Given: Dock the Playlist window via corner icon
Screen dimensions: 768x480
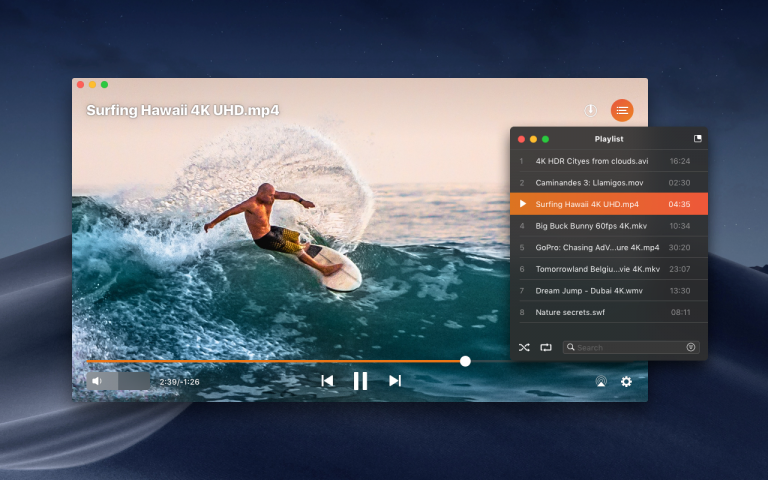Looking at the screenshot, I should (698, 139).
